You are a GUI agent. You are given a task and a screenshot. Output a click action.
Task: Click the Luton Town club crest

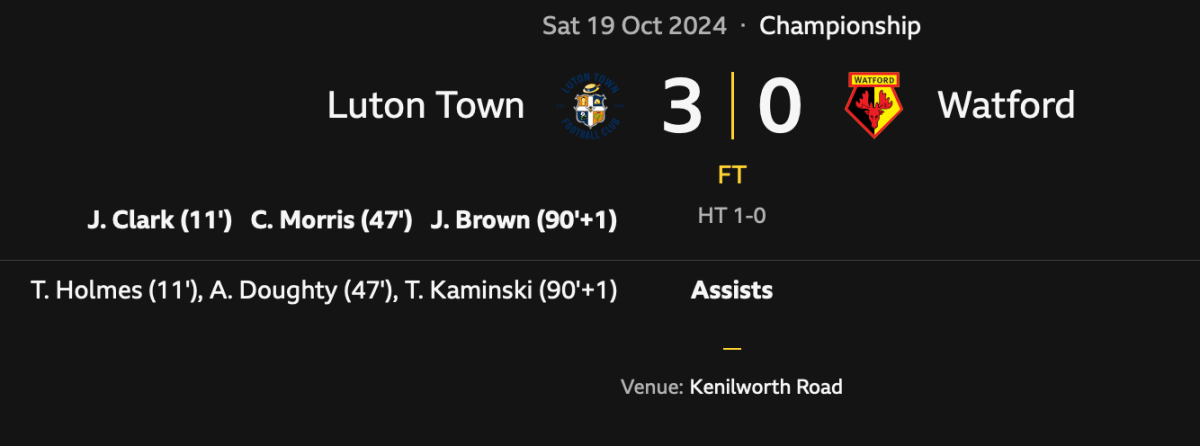tap(593, 105)
